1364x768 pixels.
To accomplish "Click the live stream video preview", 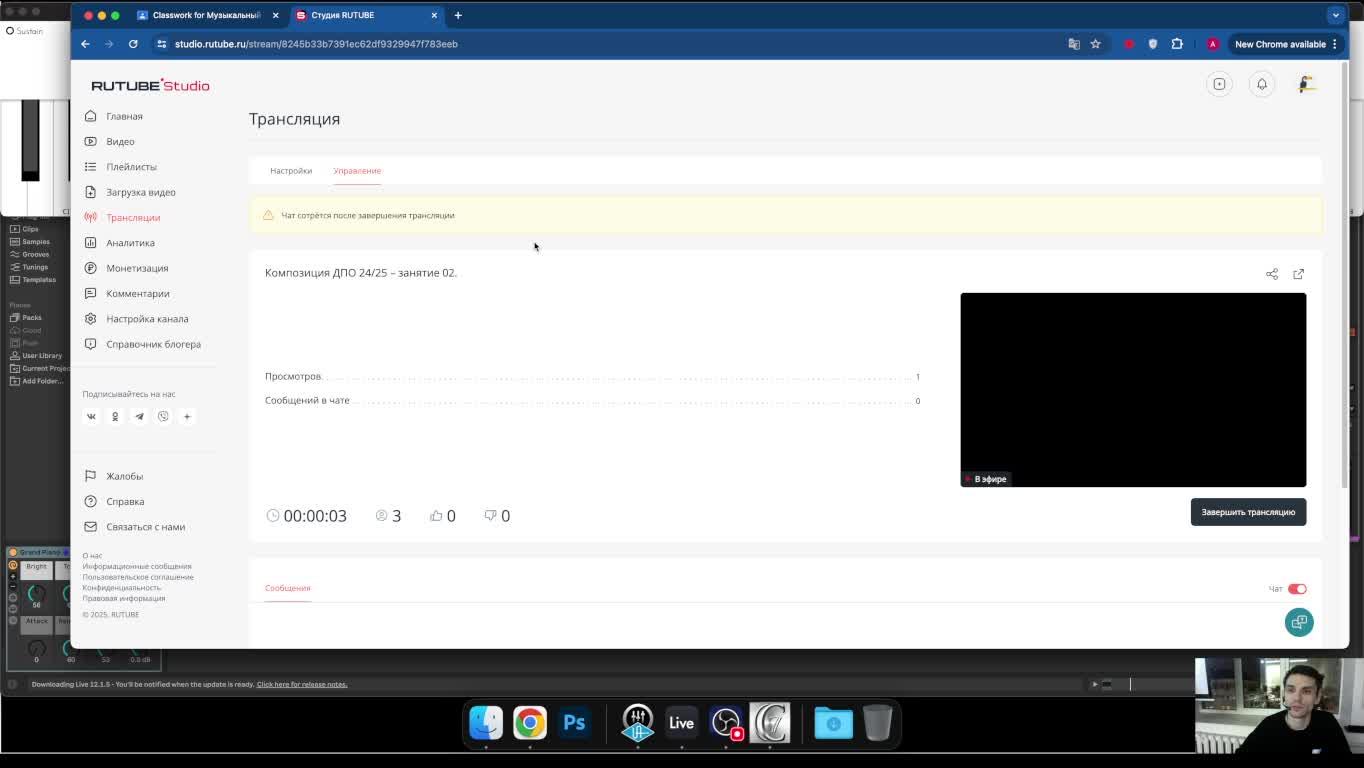I will (1133, 390).
